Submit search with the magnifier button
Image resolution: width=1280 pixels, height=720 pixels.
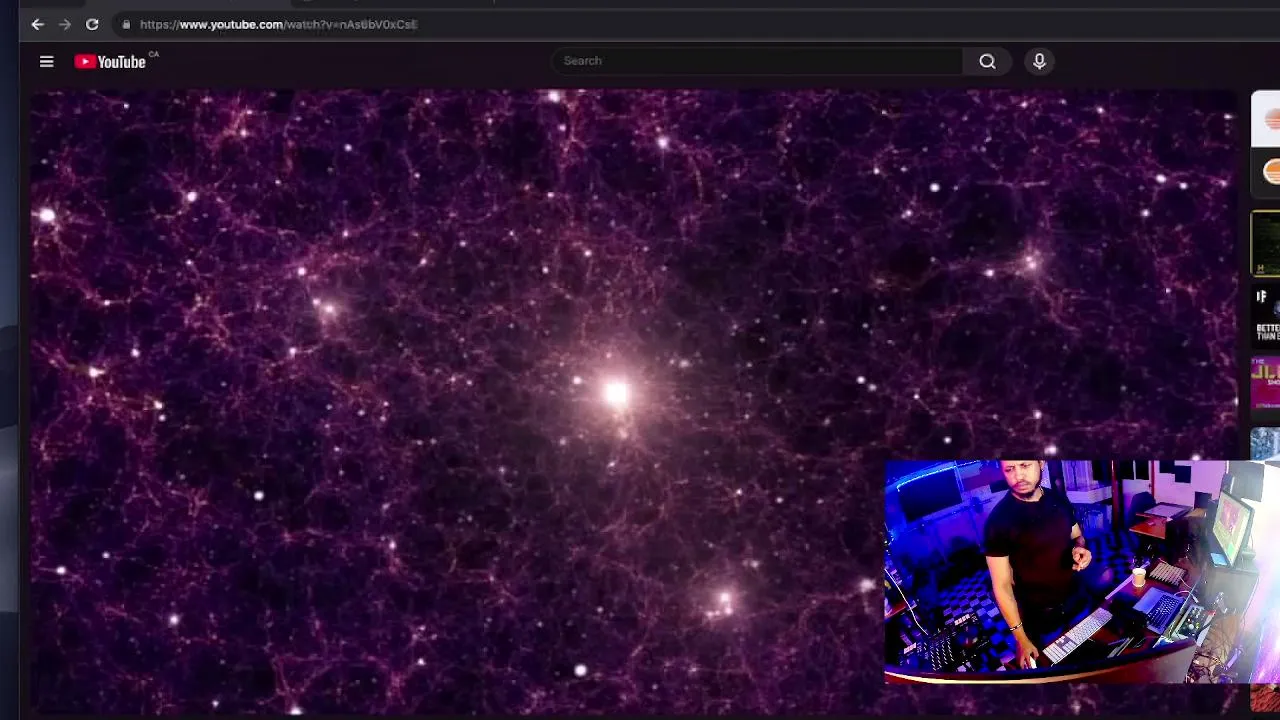click(x=987, y=62)
